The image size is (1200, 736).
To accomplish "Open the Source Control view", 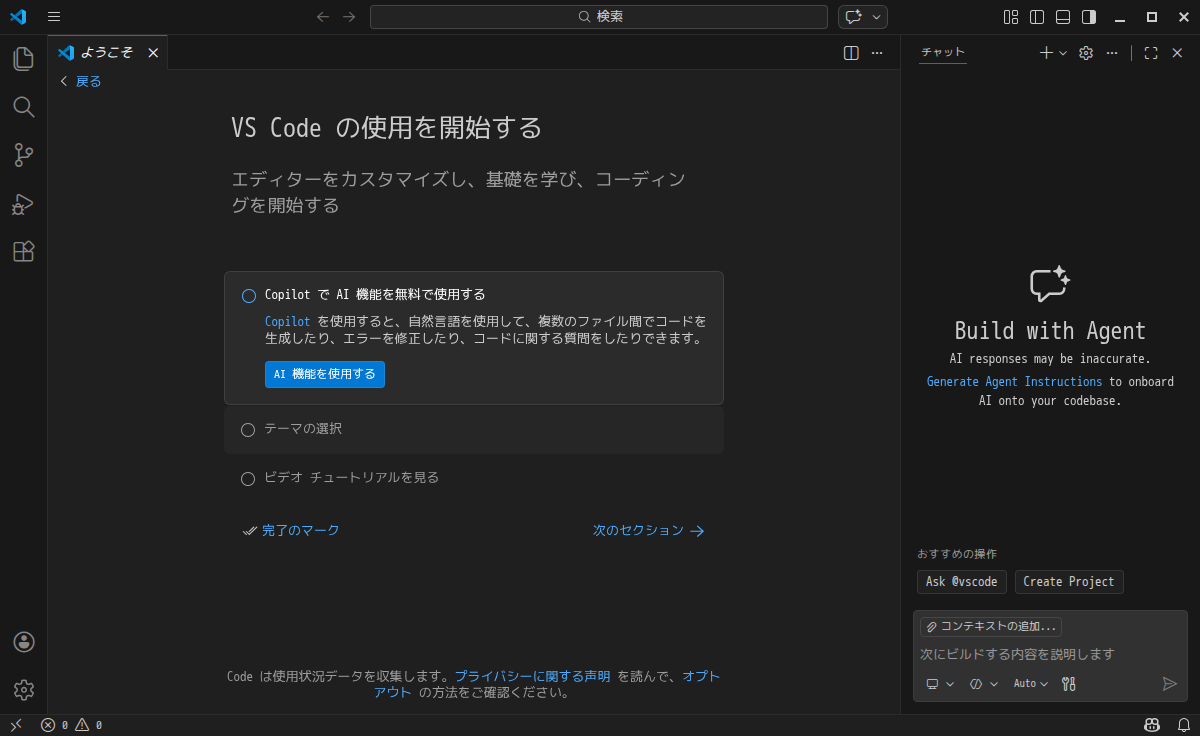I will [23, 155].
